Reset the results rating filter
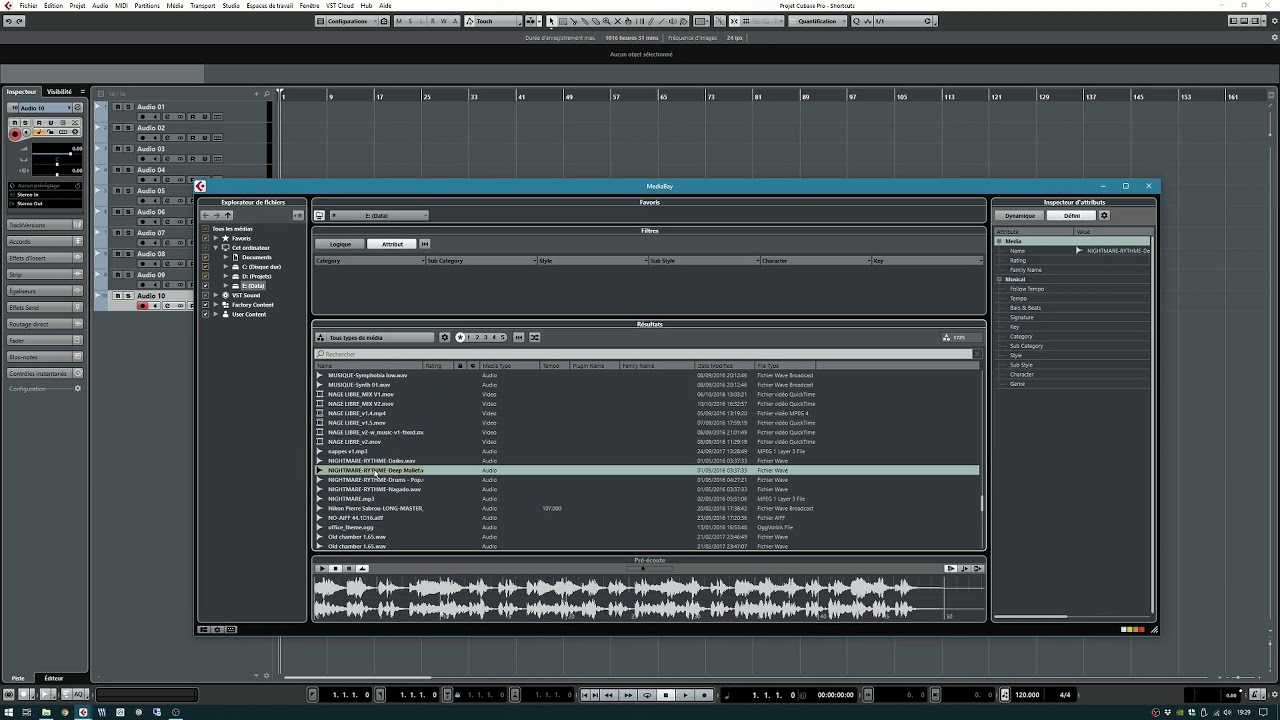 (x=519, y=338)
